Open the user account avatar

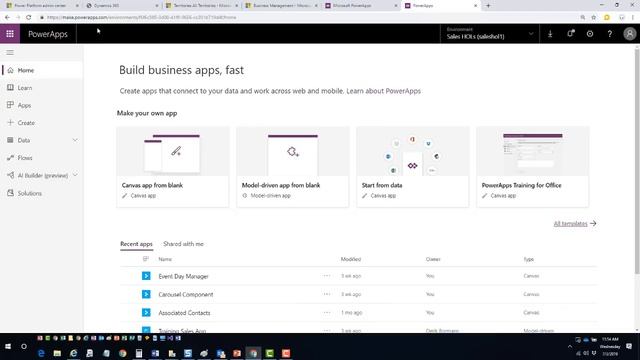click(x=630, y=34)
